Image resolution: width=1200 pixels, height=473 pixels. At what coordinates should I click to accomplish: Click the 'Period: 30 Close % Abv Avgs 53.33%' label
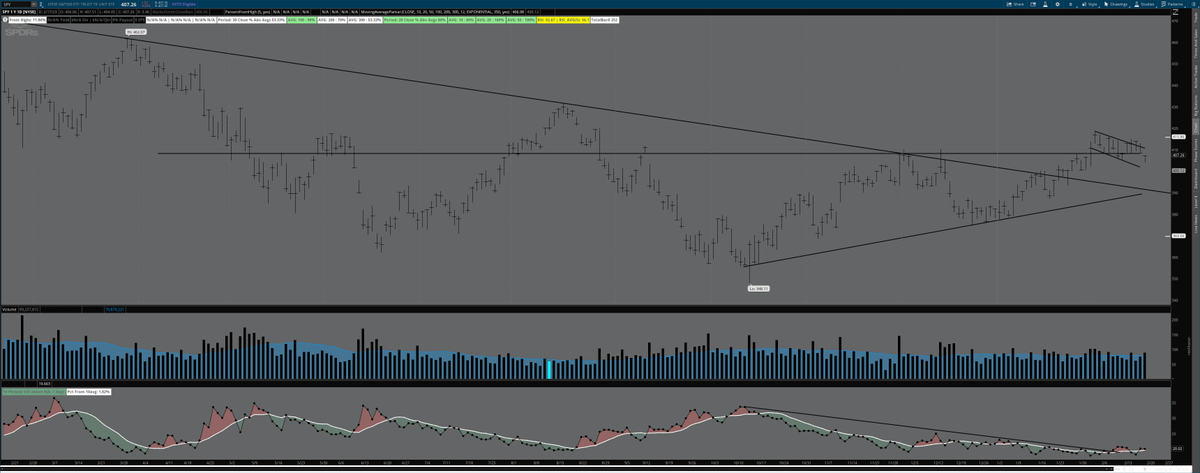(x=251, y=20)
